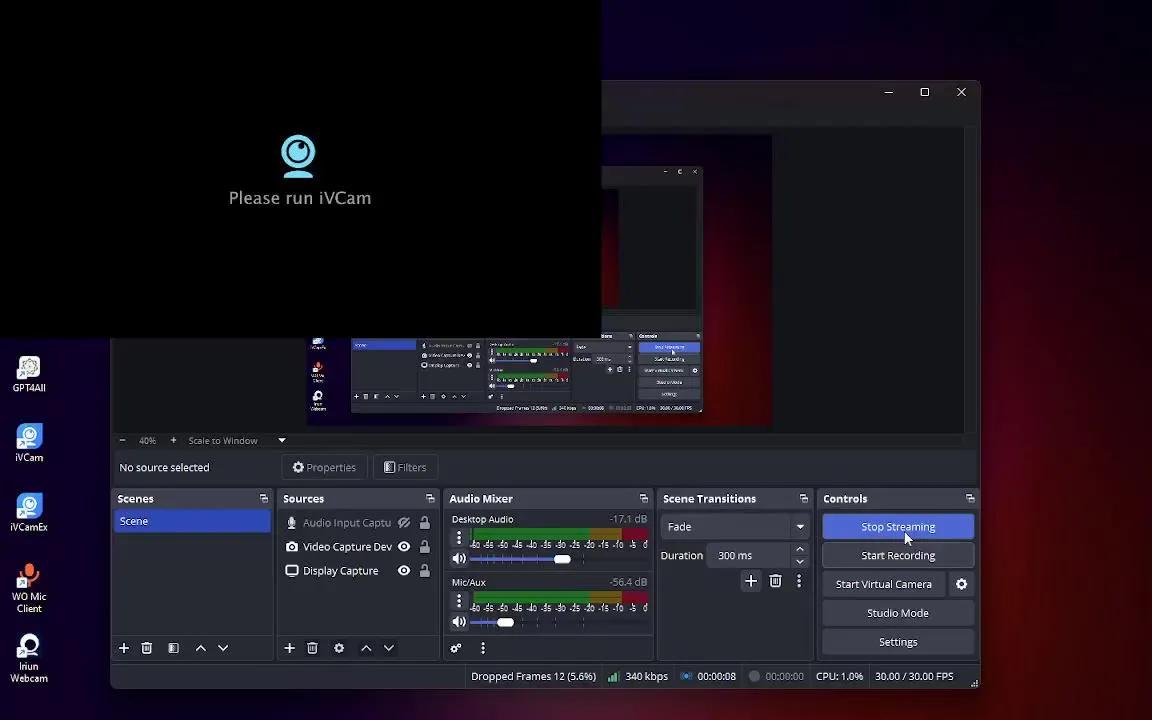Open source Properties button
This screenshot has width=1152, height=720.
[x=324, y=467]
